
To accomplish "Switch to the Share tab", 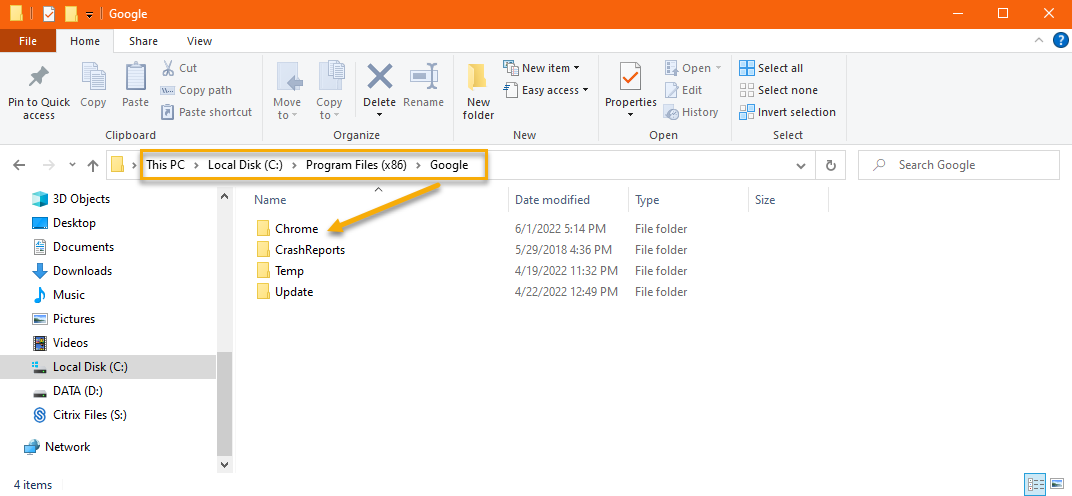I will click(144, 41).
